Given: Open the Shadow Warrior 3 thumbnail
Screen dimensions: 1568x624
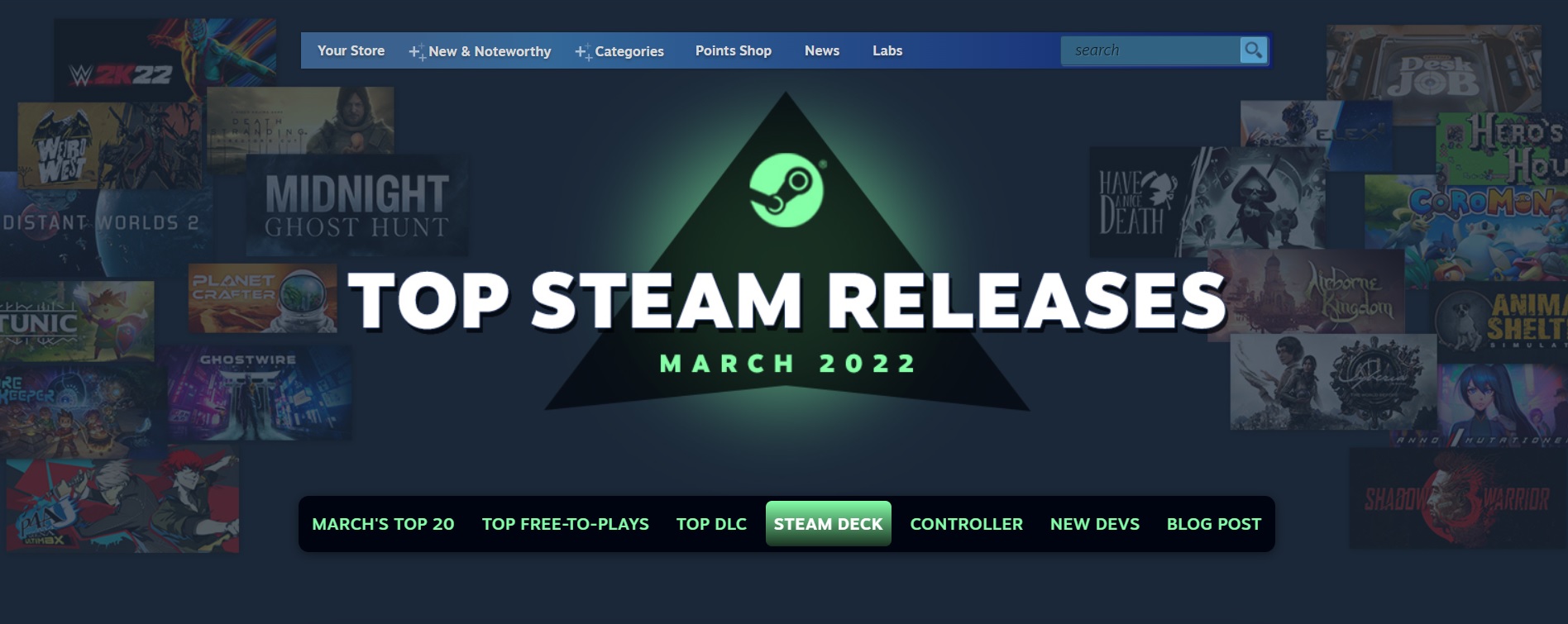Looking at the screenshot, I should coord(1458,498).
